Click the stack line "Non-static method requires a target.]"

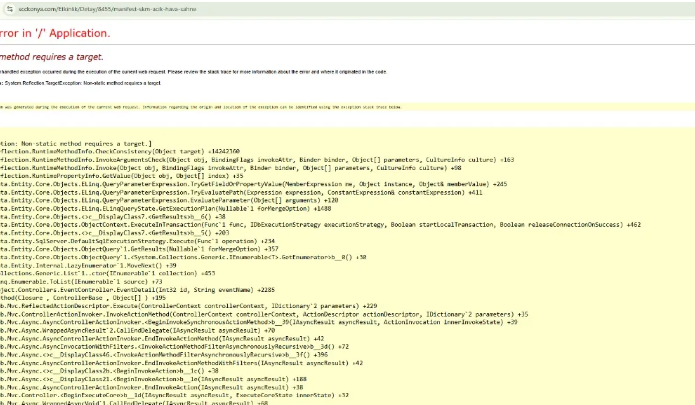pyautogui.click(x=76, y=144)
